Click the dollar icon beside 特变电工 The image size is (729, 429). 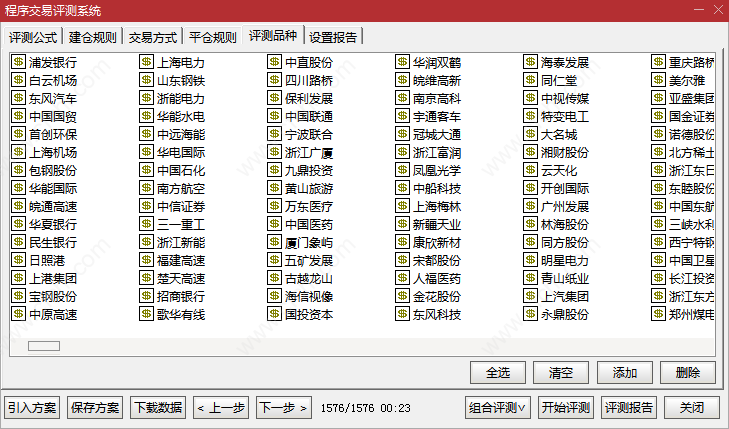tap(530, 116)
